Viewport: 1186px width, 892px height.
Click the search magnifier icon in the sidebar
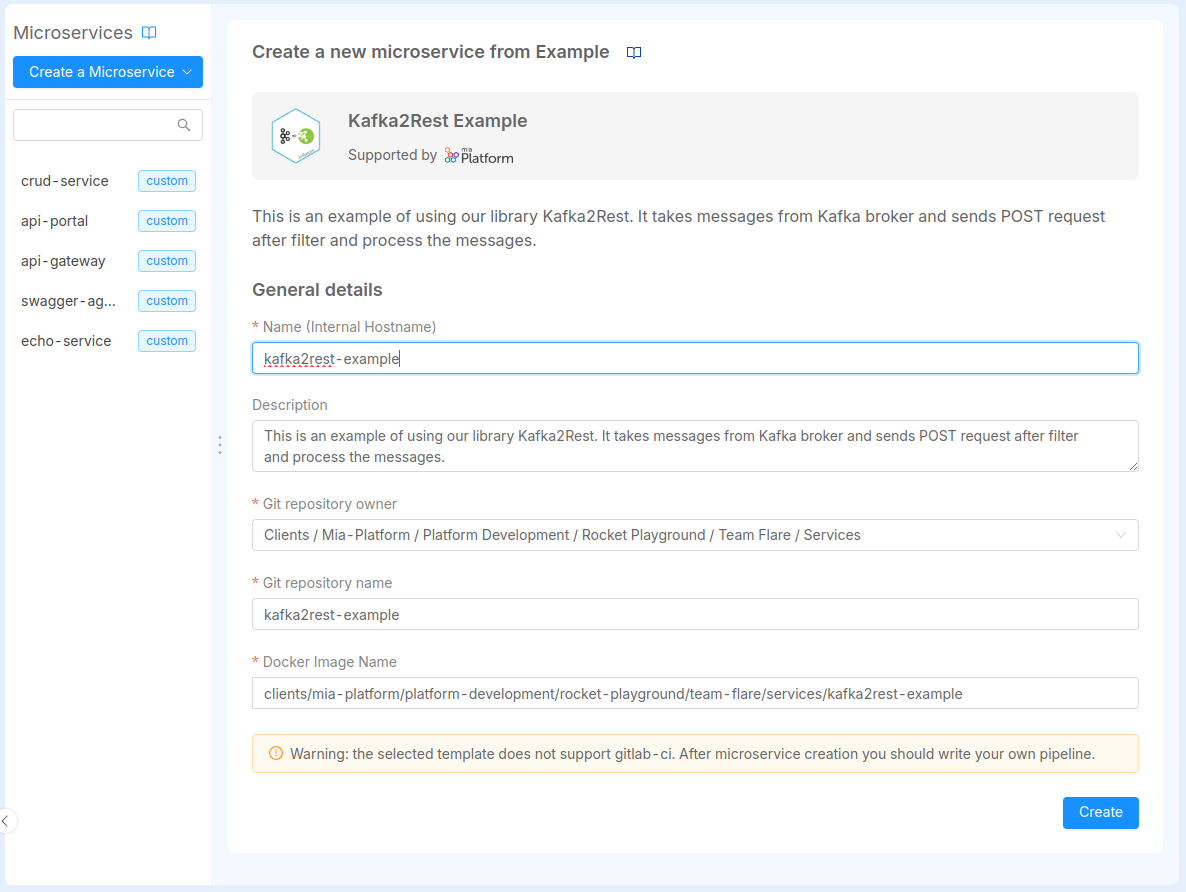184,125
